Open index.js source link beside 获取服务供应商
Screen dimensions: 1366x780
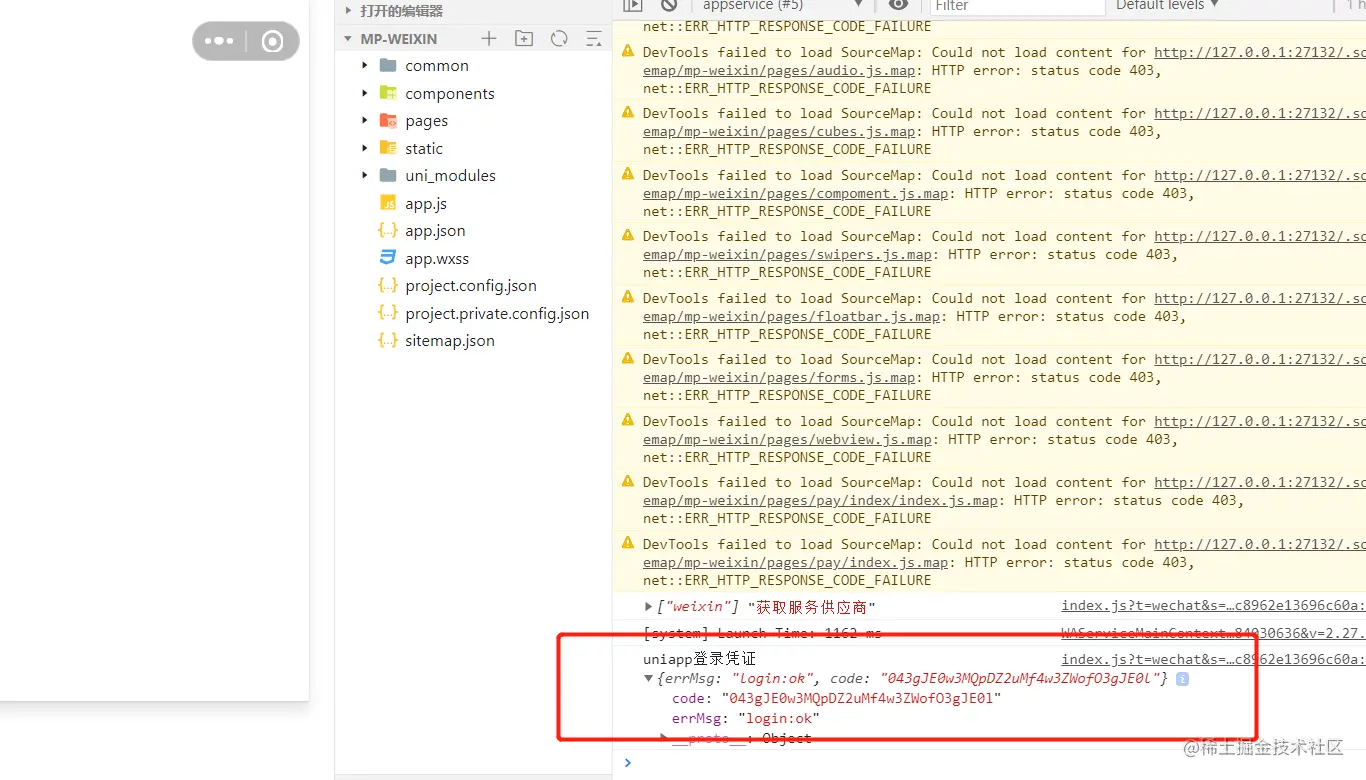[x=1213, y=606]
